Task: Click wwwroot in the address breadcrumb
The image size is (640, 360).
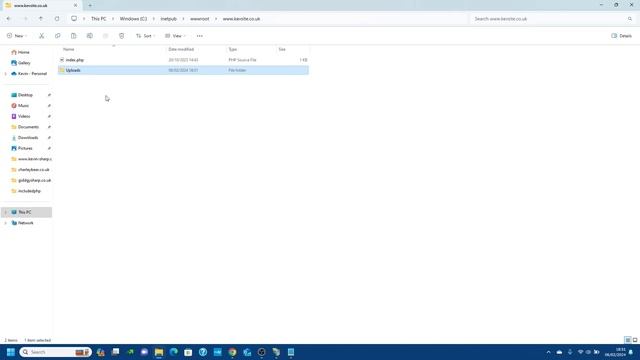Action: 200,19
